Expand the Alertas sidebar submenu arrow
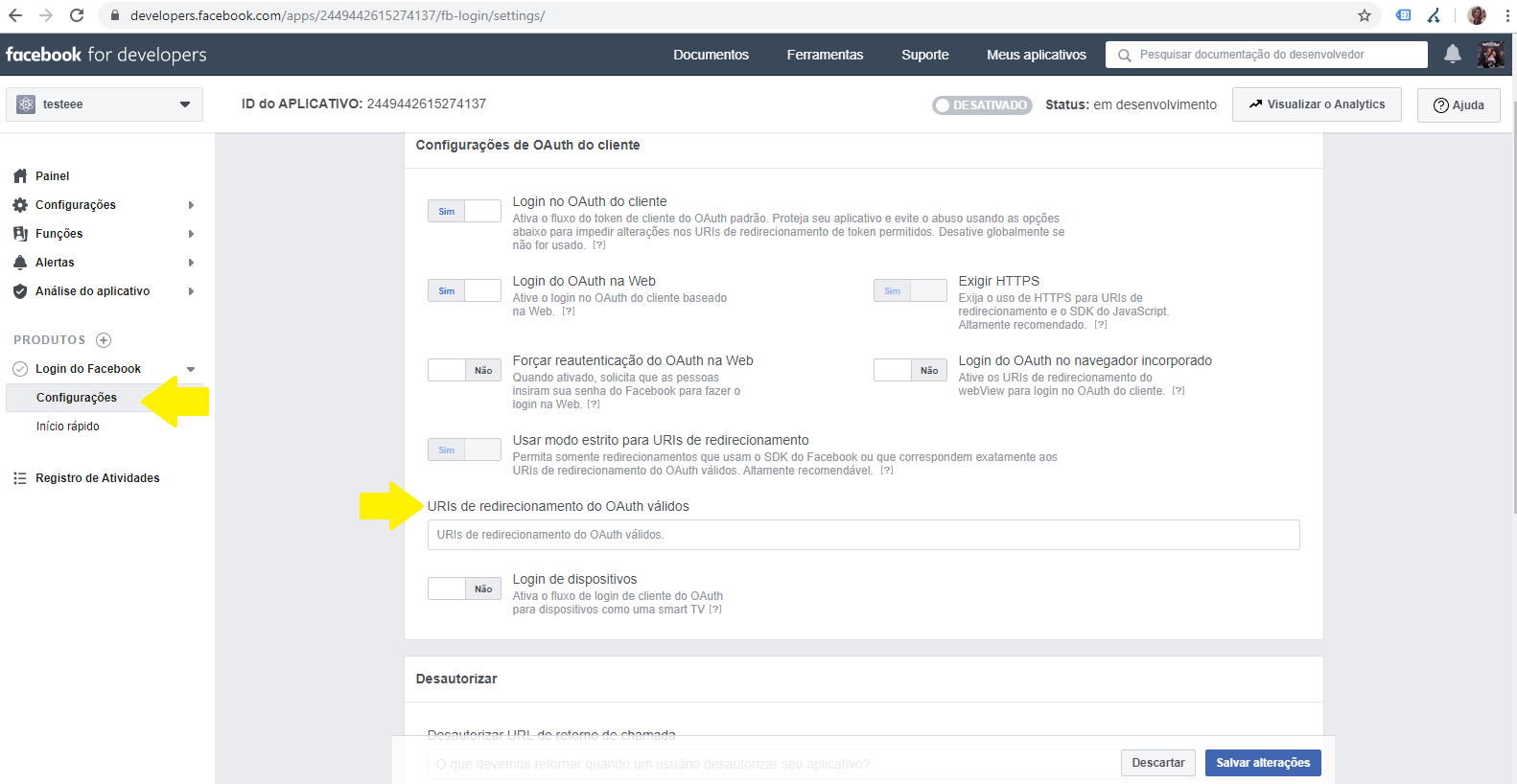This screenshot has height=784, width=1517. [191, 263]
